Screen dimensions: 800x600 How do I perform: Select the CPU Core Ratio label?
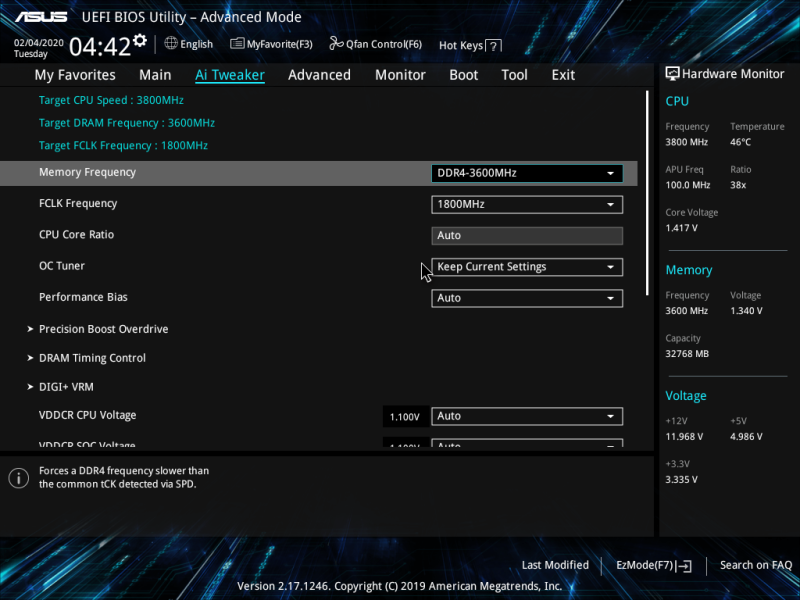[77, 235]
